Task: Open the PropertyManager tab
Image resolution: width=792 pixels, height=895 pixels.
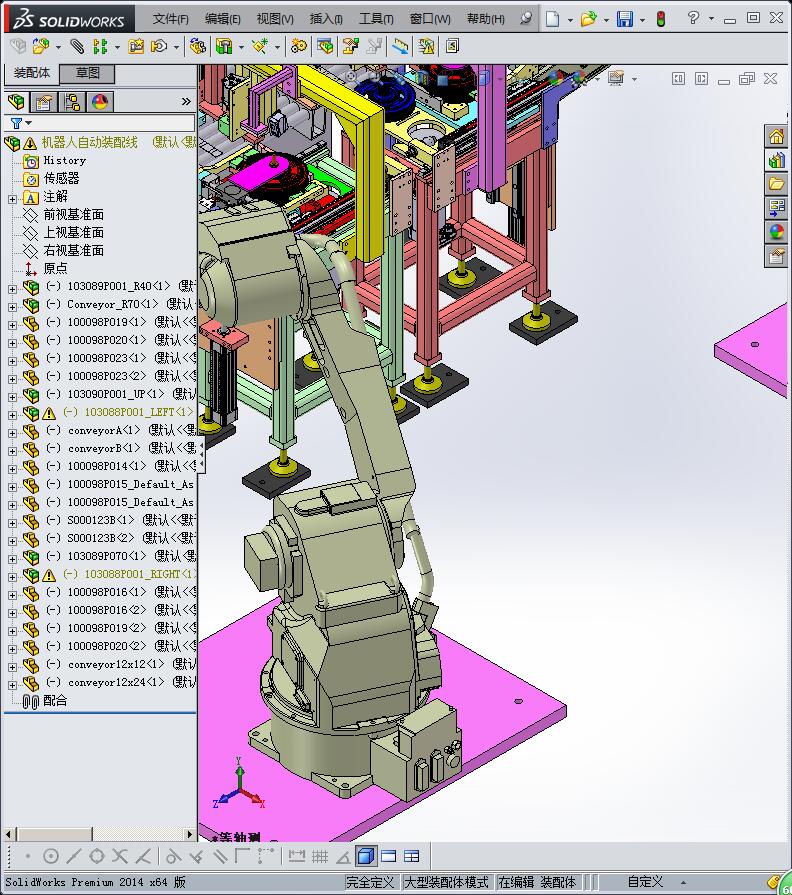Action: (44, 102)
